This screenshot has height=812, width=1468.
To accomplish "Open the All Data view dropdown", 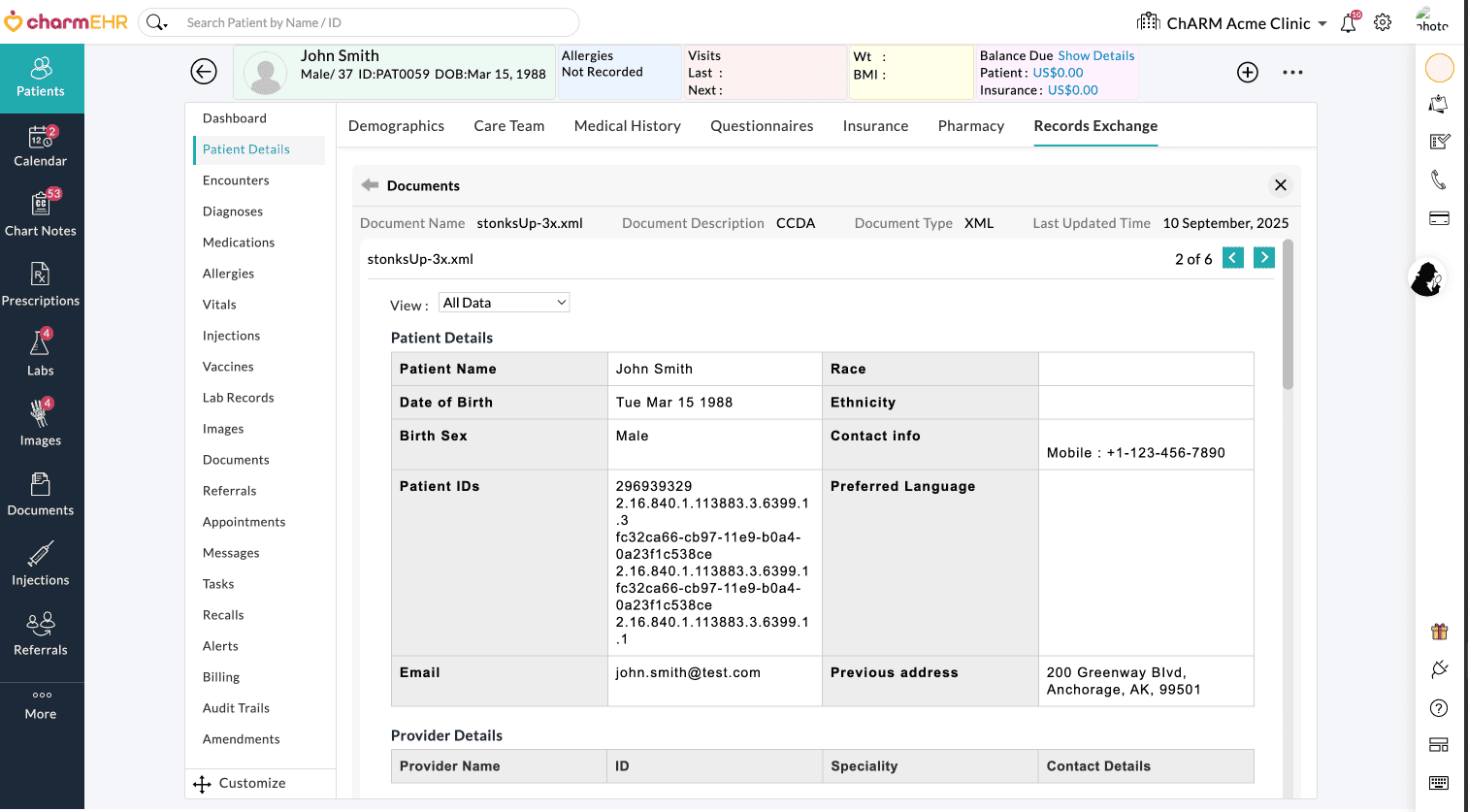I will [504, 302].
